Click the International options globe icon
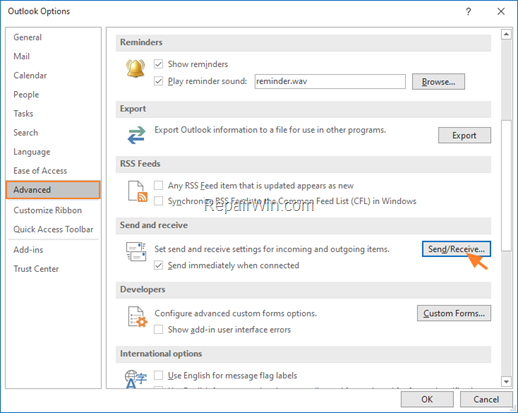This screenshot has width=518, height=413. coord(136,379)
